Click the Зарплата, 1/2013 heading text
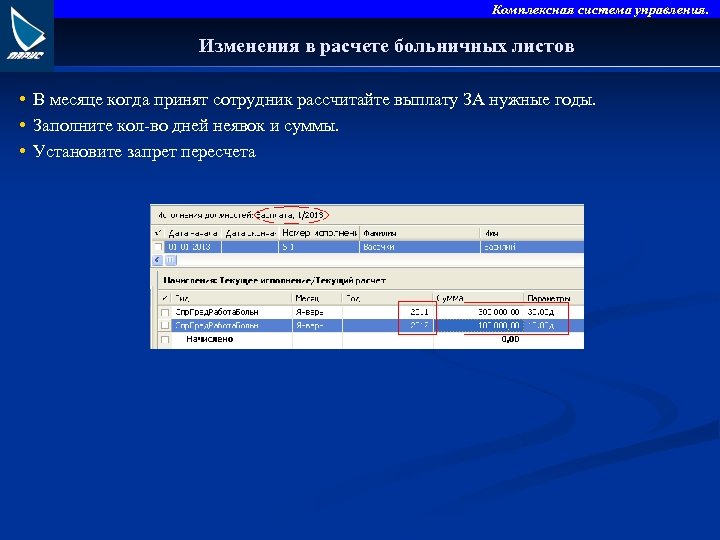Image resolution: width=720 pixels, height=540 pixels. (291, 215)
